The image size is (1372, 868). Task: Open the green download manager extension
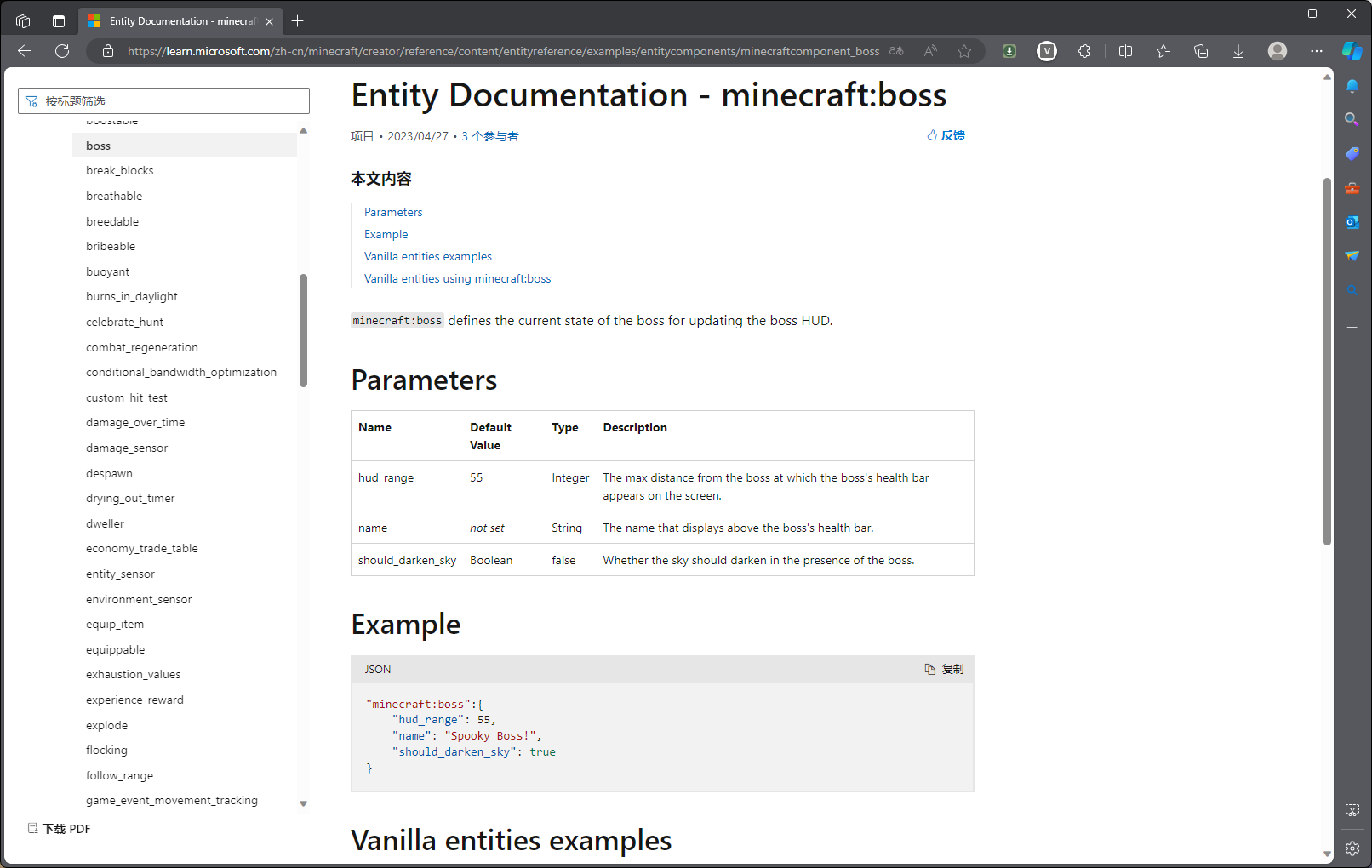(x=1009, y=51)
